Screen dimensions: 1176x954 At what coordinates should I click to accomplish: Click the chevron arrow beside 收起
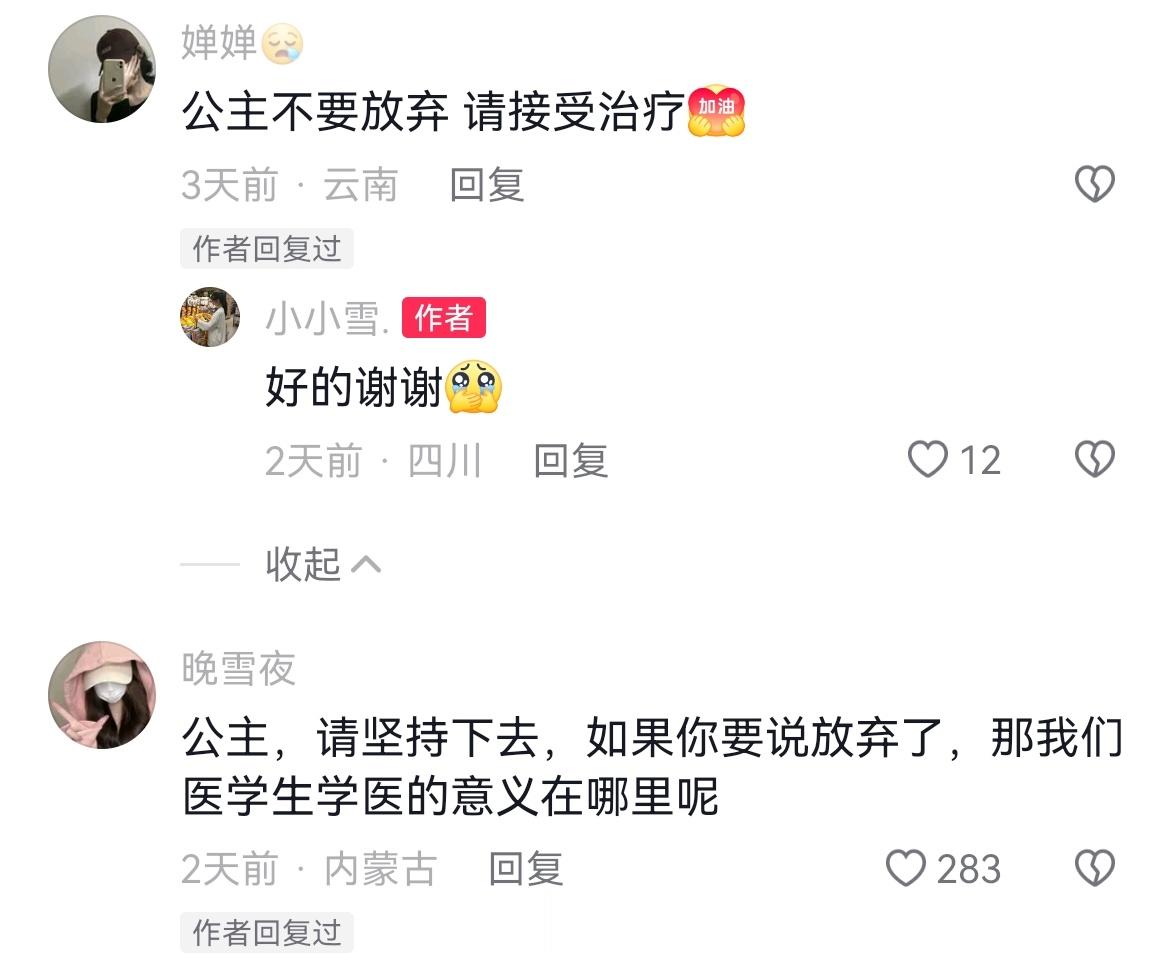[366, 564]
